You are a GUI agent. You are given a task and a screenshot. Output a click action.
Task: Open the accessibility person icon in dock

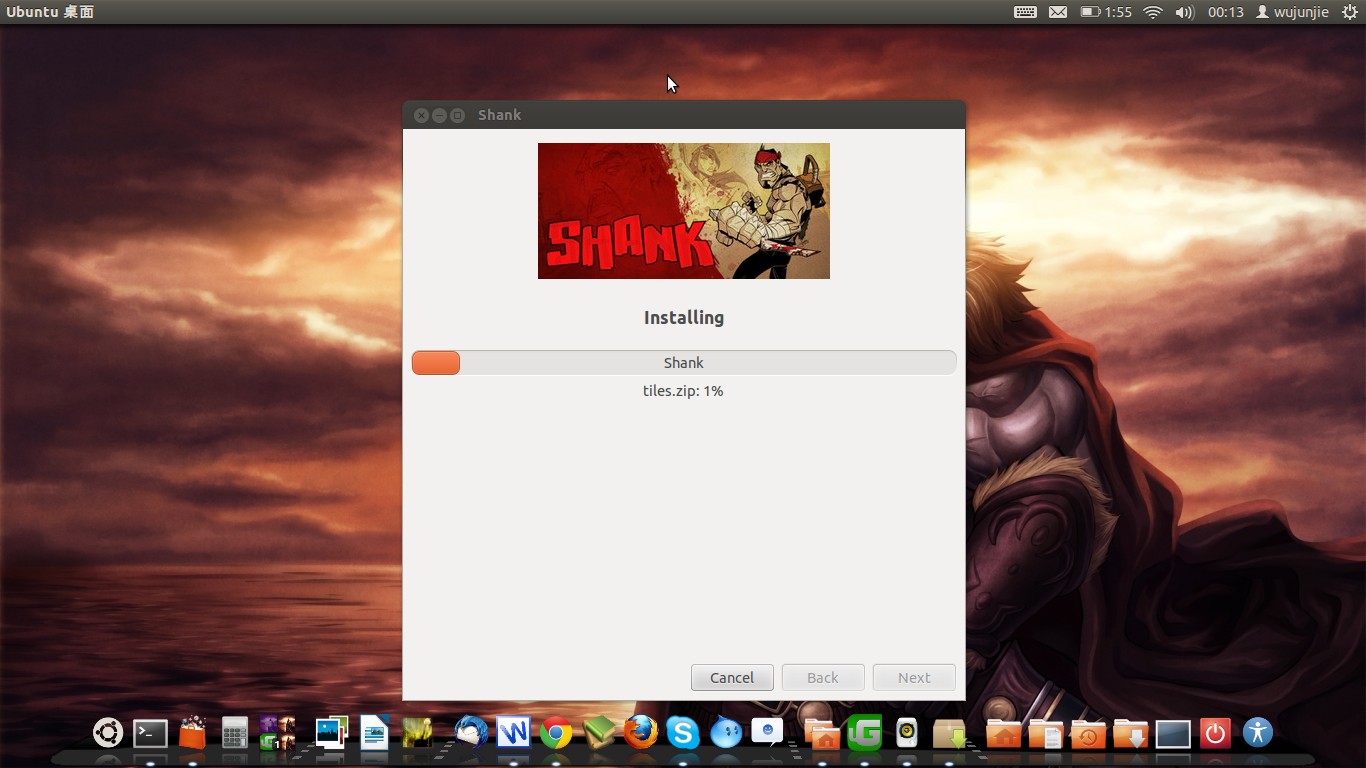click(1258, 733)
